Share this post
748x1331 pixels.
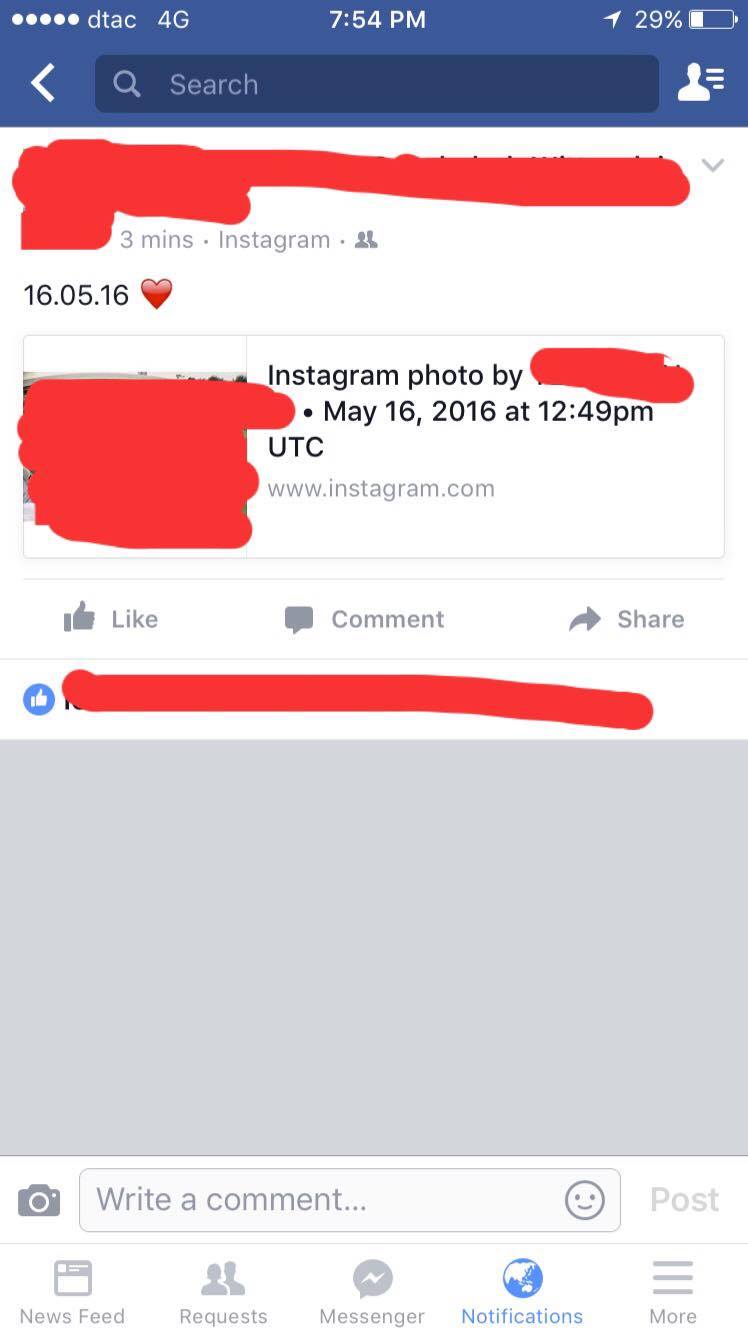click(627, 619)
